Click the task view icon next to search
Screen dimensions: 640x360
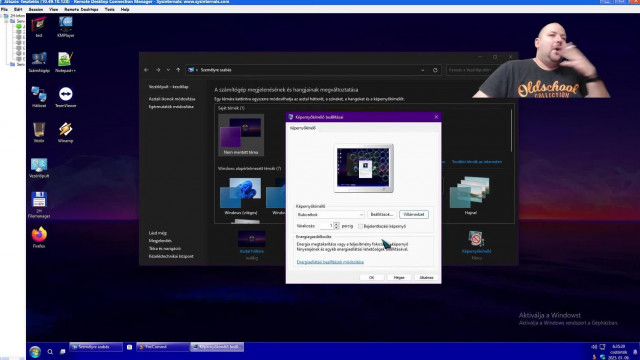62,351
